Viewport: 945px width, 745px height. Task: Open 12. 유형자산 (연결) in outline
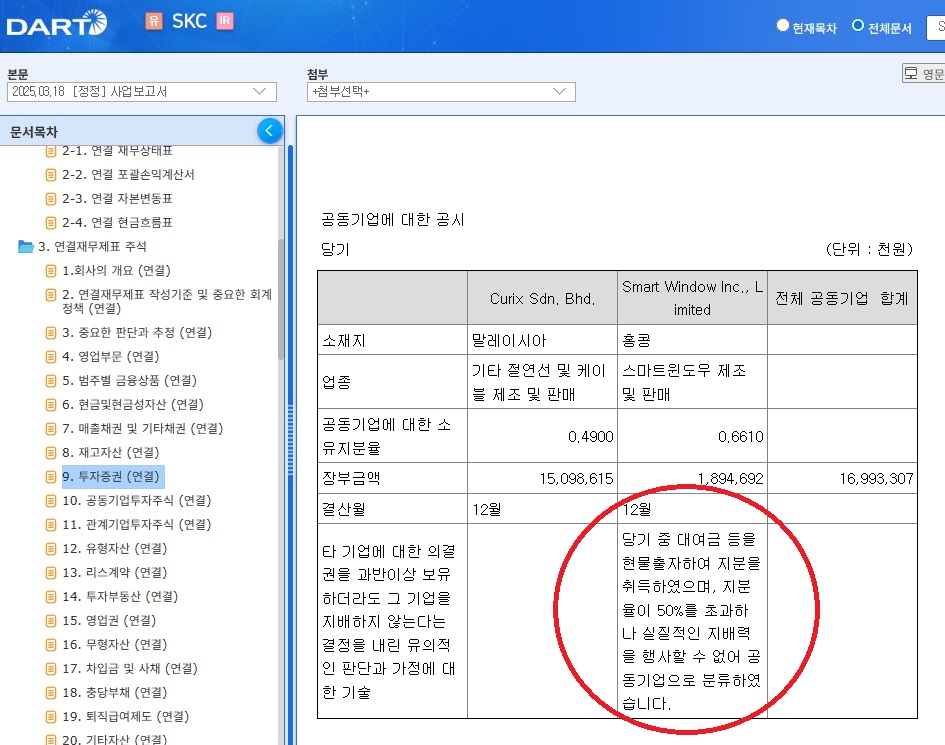click(x=114, y=548)
